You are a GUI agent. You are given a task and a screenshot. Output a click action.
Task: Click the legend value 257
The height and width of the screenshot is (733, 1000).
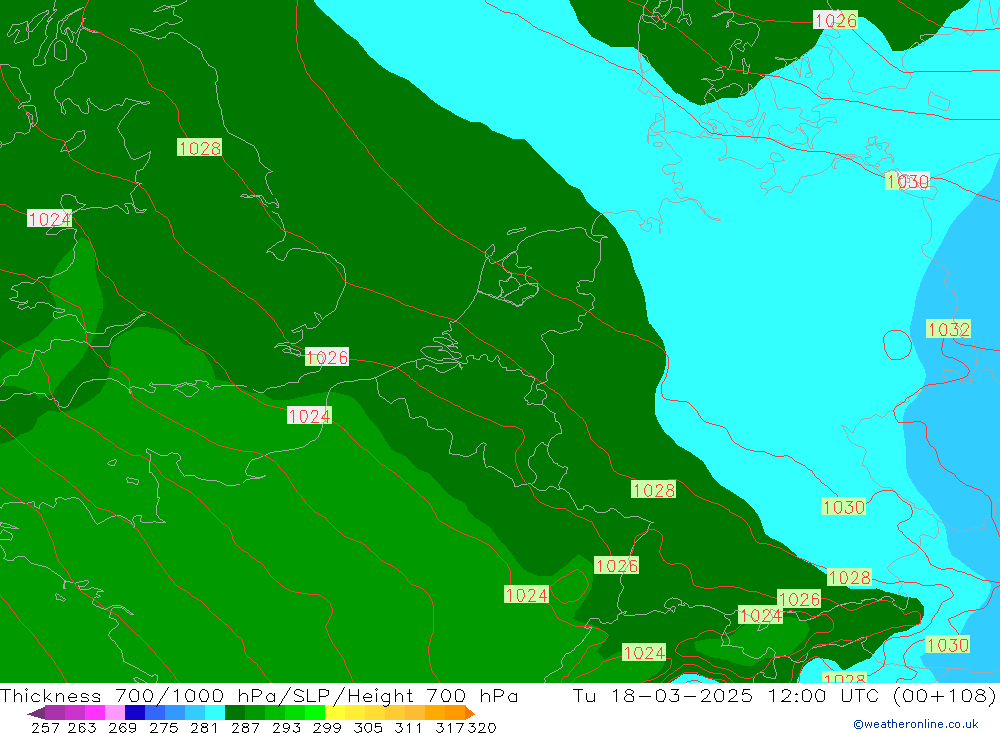(45, 727)
